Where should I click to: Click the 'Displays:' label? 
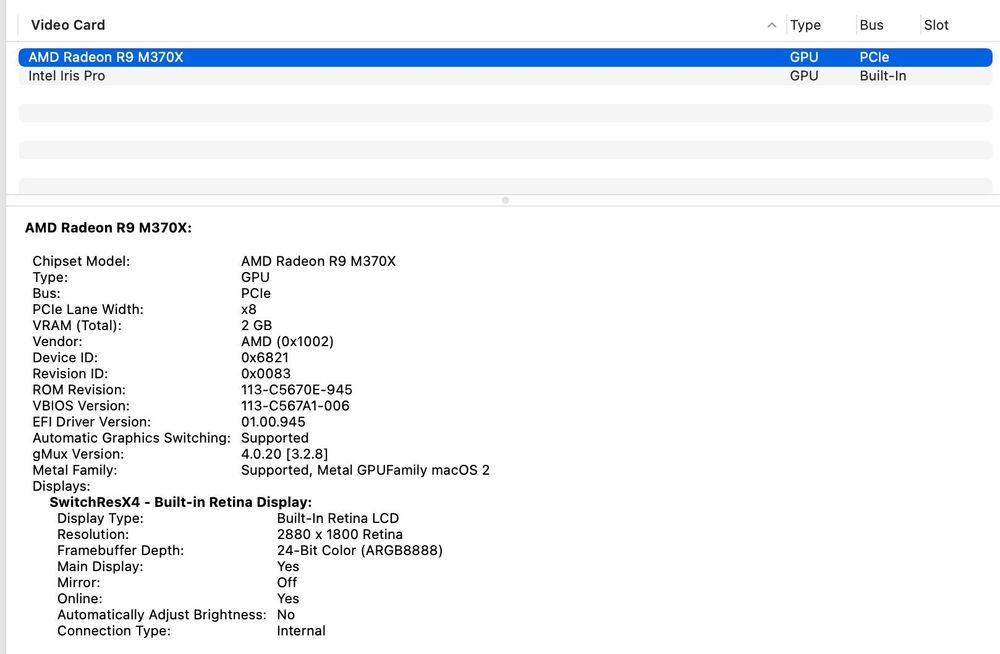click(61, 486)
